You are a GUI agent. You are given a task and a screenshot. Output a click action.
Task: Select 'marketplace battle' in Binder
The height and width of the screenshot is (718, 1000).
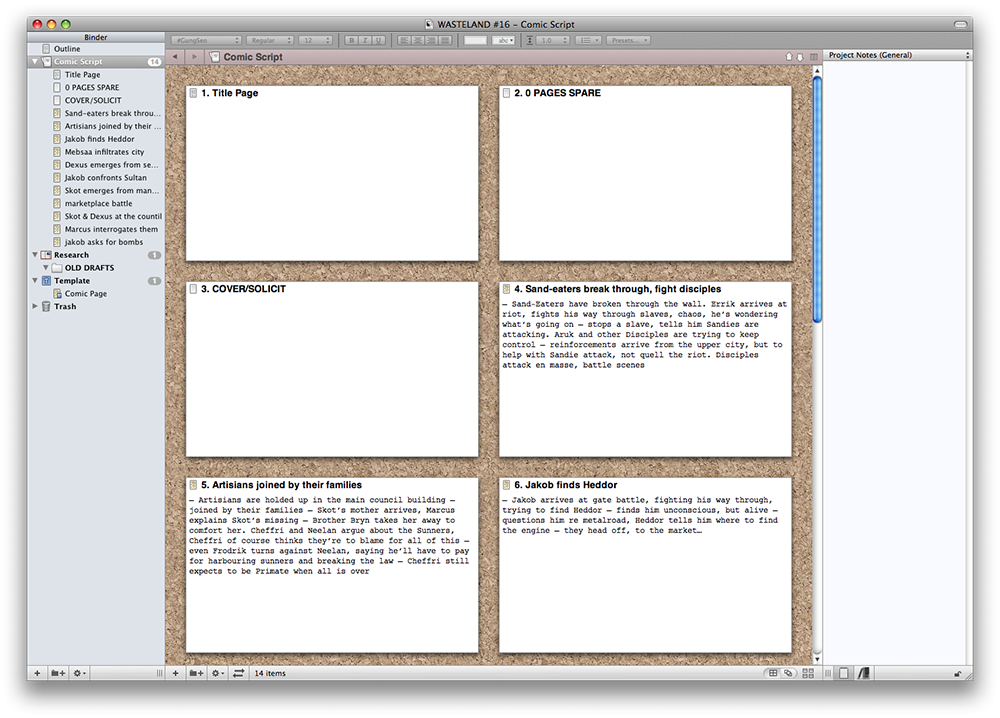[x=98, y=203]
